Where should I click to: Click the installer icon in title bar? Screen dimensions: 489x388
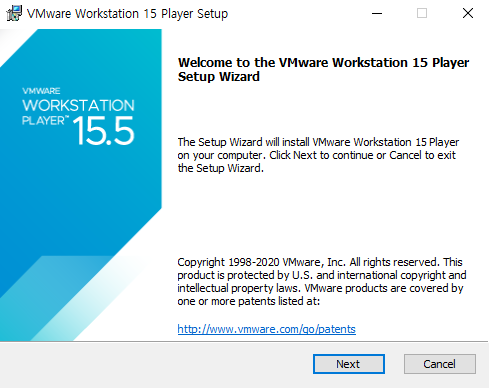14,13
